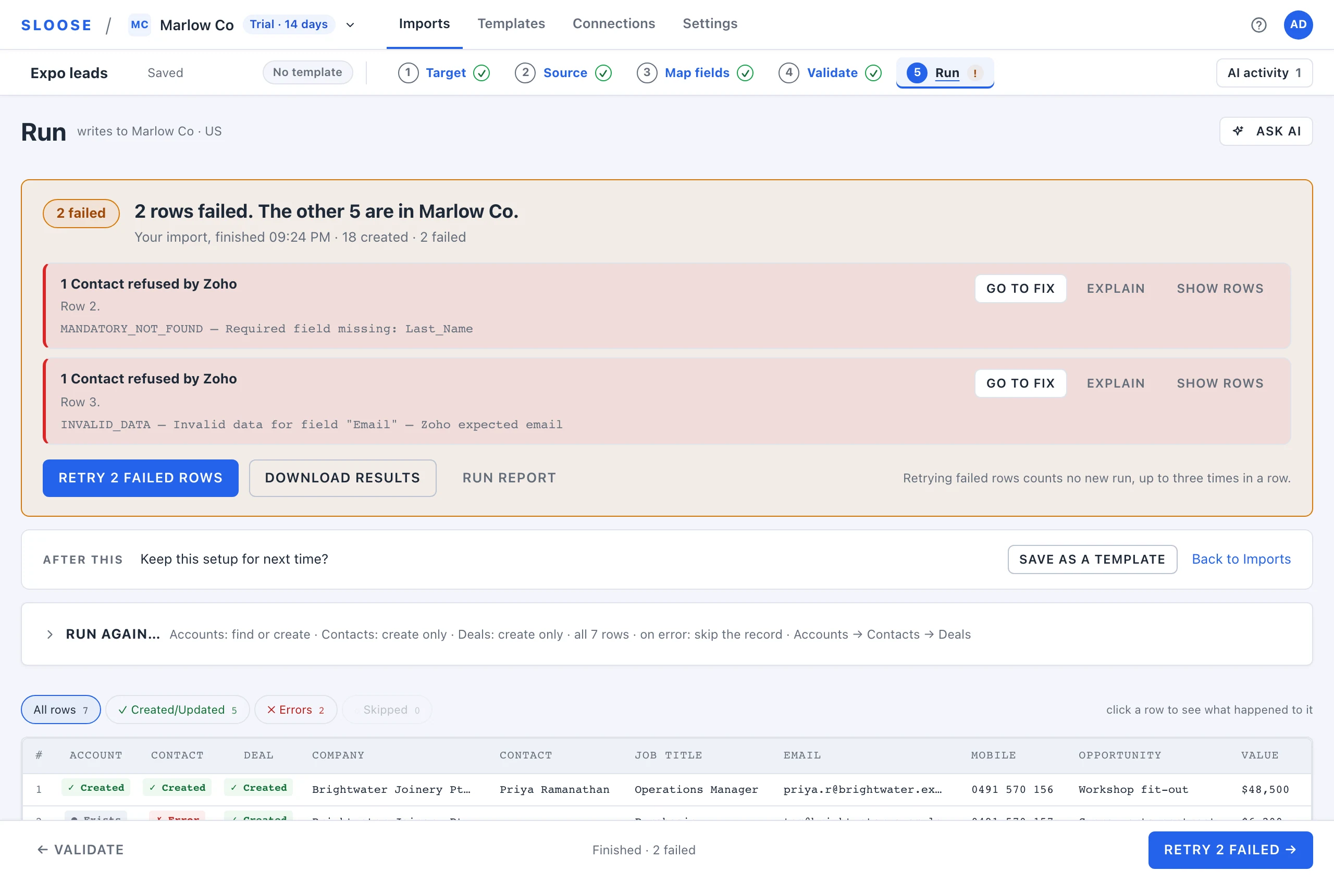Open the Settings nav tab
This screenshot has height=896, width=1334.
710,23
